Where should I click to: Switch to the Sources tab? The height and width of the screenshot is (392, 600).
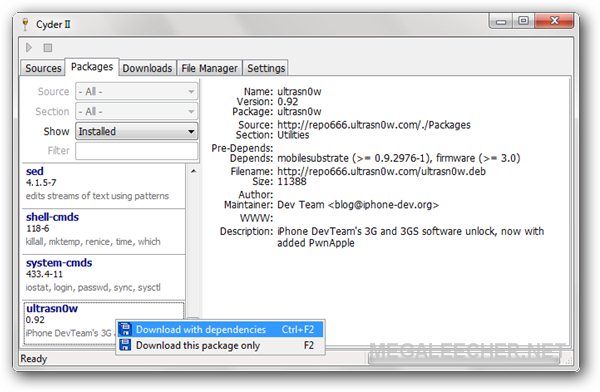click(43, 68)
